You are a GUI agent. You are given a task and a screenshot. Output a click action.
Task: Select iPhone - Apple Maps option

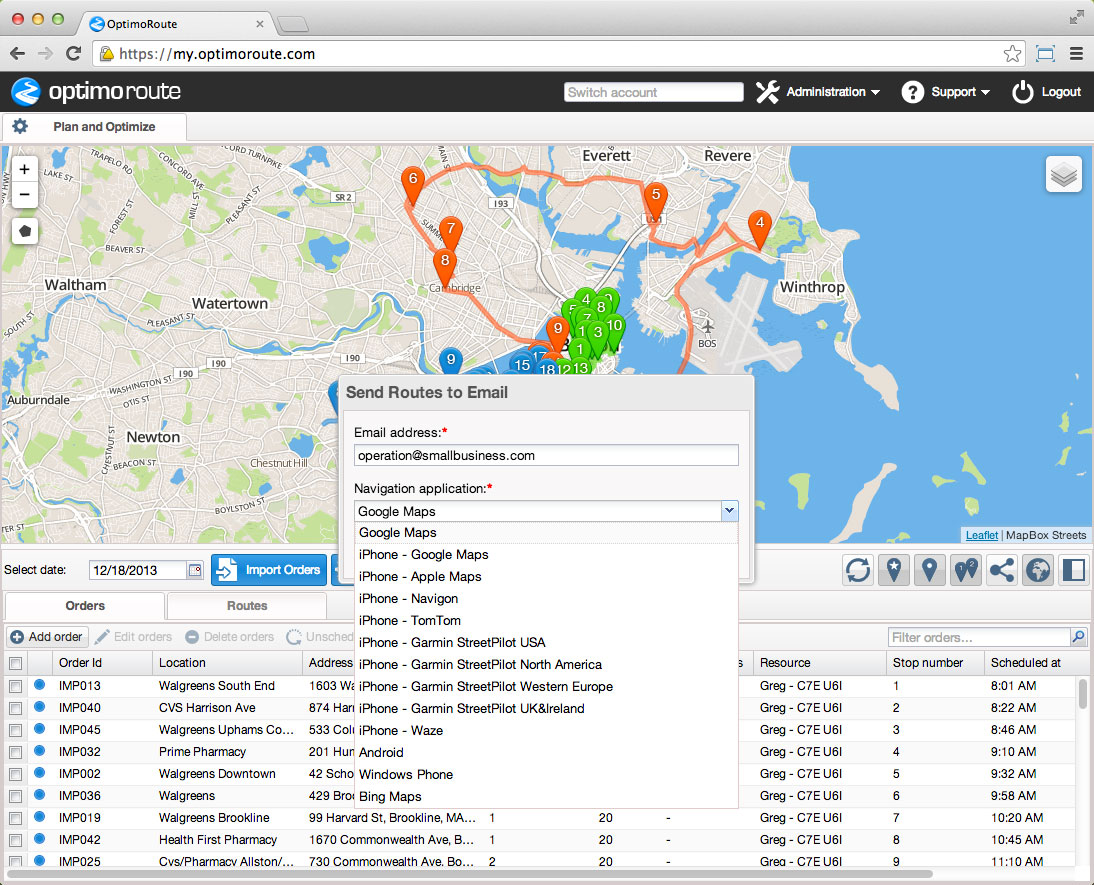tap(546, 577)
